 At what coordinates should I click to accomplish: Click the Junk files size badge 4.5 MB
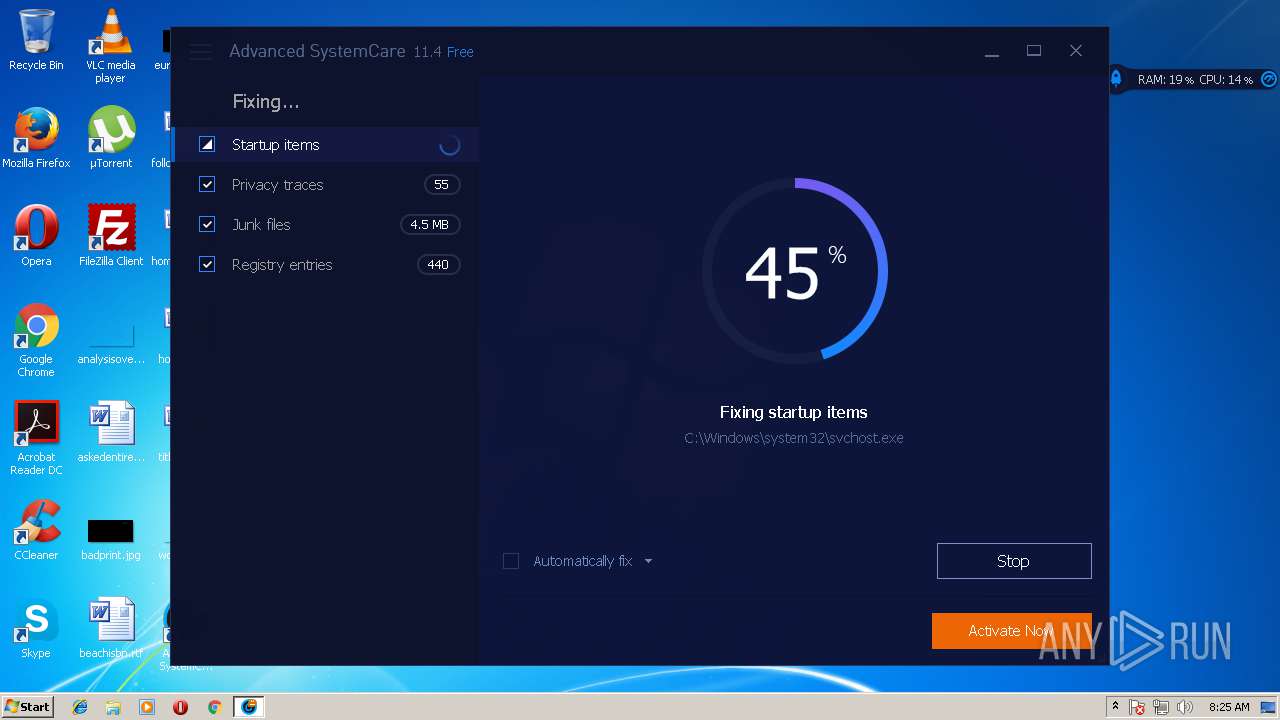[429, 224]
